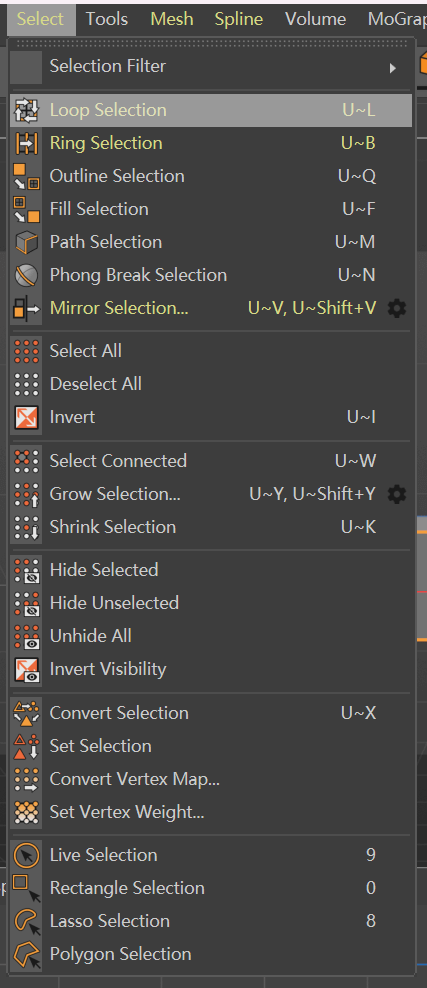427x988 pixels.
Task: Click the Loop Selection icon
Action: (x=26, y=110)
